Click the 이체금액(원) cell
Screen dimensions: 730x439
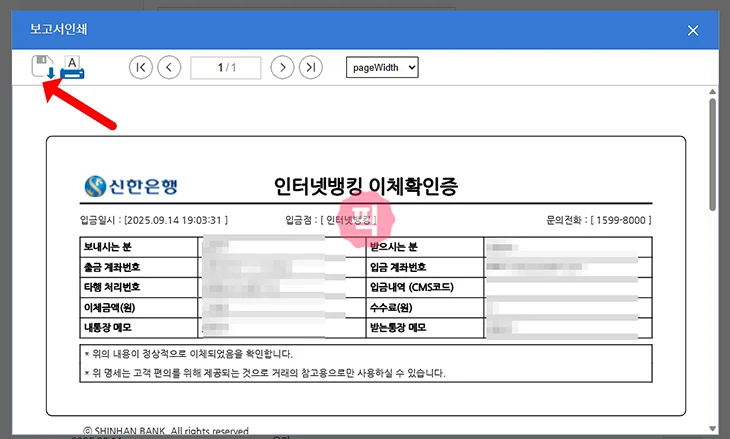tap(139, 308)
